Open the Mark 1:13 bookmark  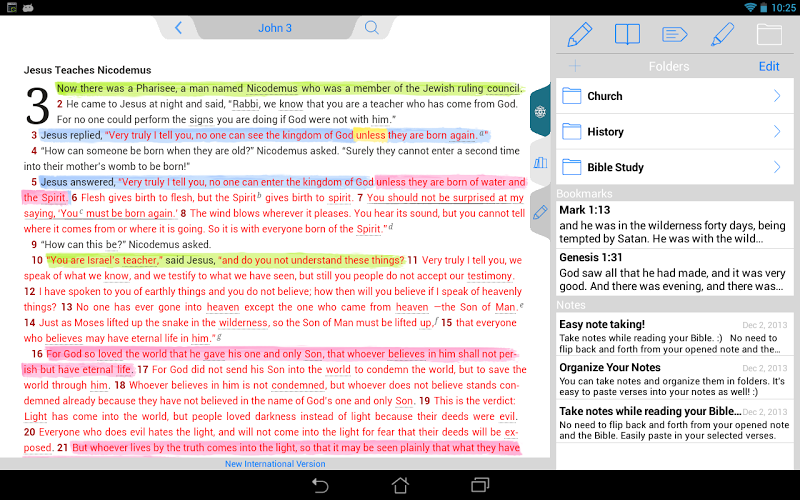tap(674, 224)
